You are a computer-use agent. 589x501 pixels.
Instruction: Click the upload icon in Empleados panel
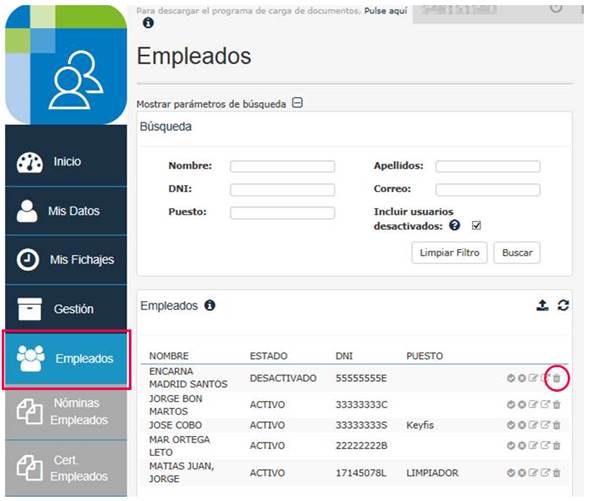[x=542, y=305]
